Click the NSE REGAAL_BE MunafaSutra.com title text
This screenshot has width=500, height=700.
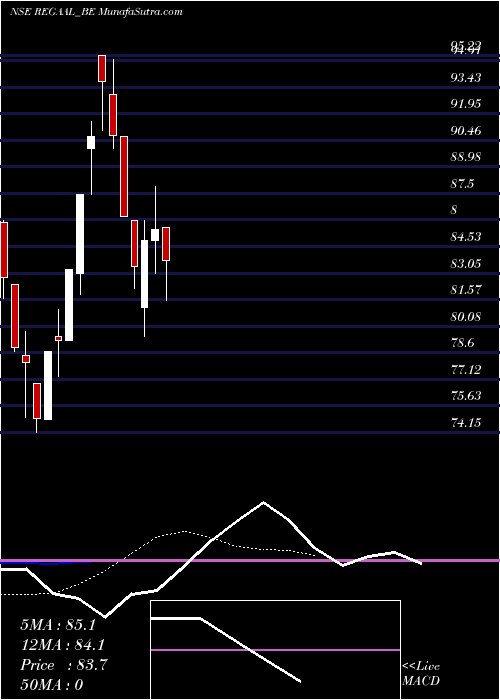(x=96, y=12)
